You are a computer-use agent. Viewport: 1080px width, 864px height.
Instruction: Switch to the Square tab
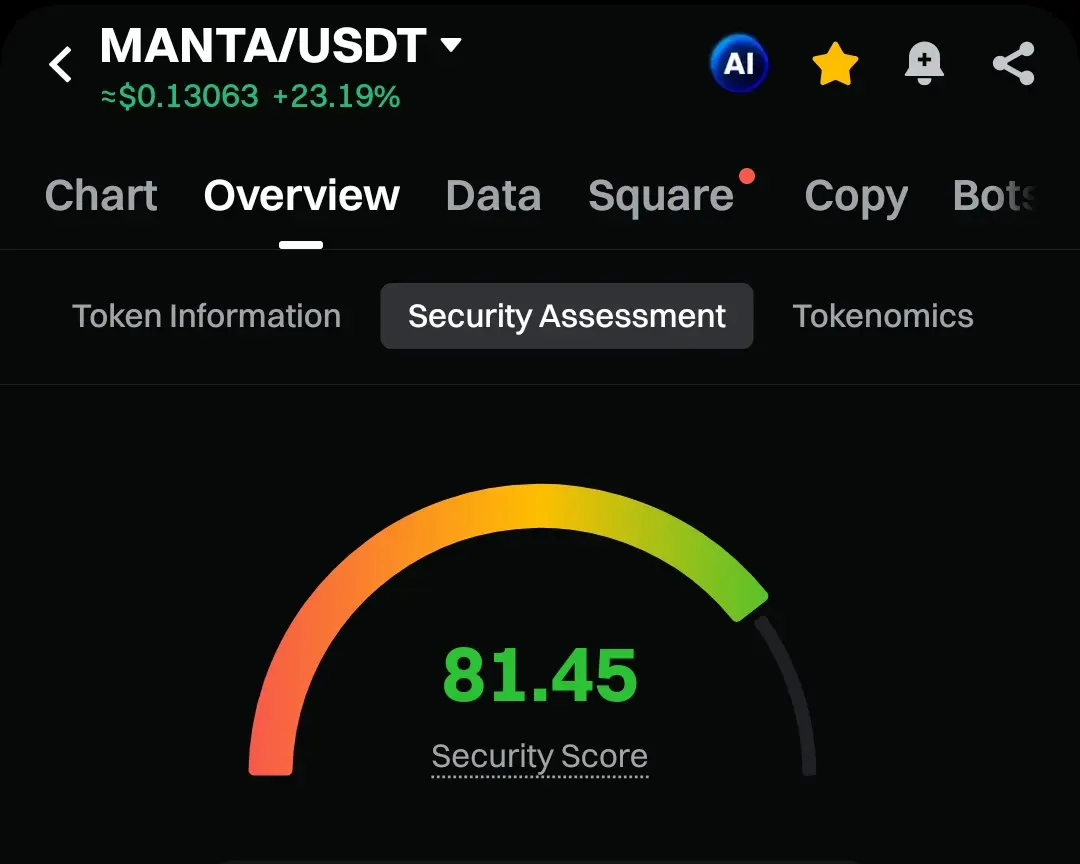tap(661, 196)
